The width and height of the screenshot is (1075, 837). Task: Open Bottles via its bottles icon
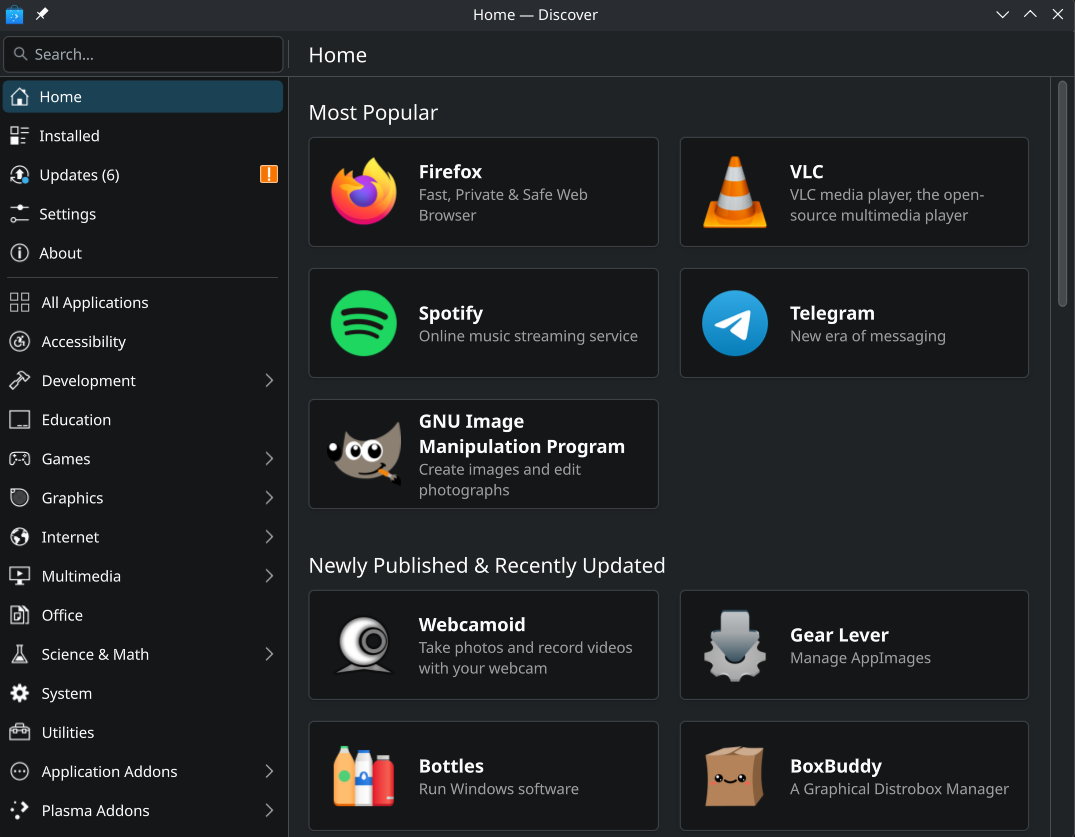coord(363,776)
